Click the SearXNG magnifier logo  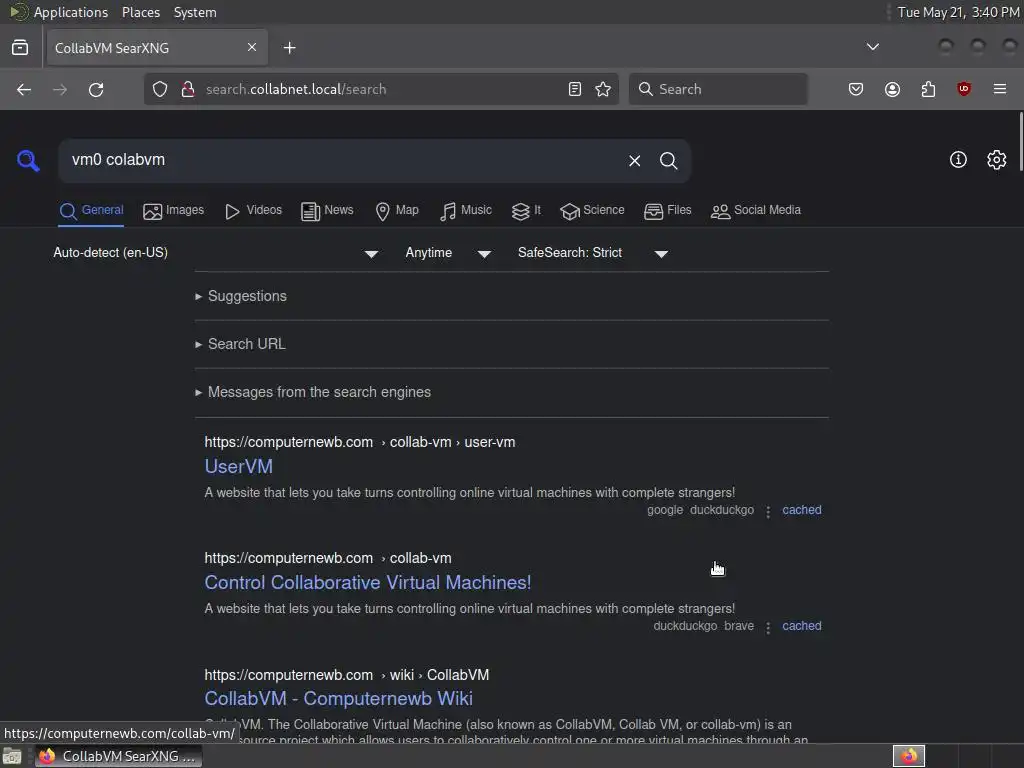click(28, 161)
